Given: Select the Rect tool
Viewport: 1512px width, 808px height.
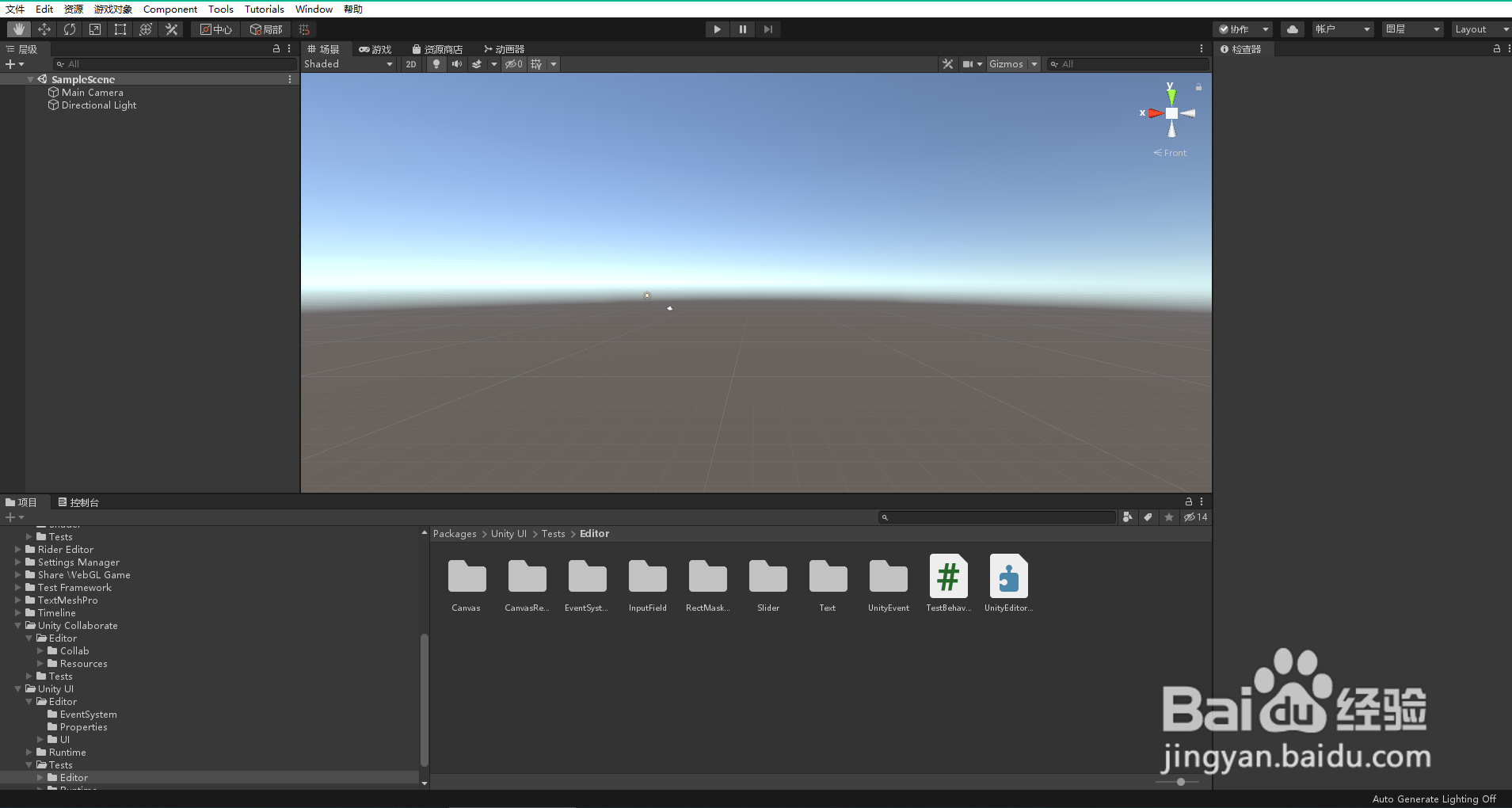Looking at the screenshot, I should point(120,29).
